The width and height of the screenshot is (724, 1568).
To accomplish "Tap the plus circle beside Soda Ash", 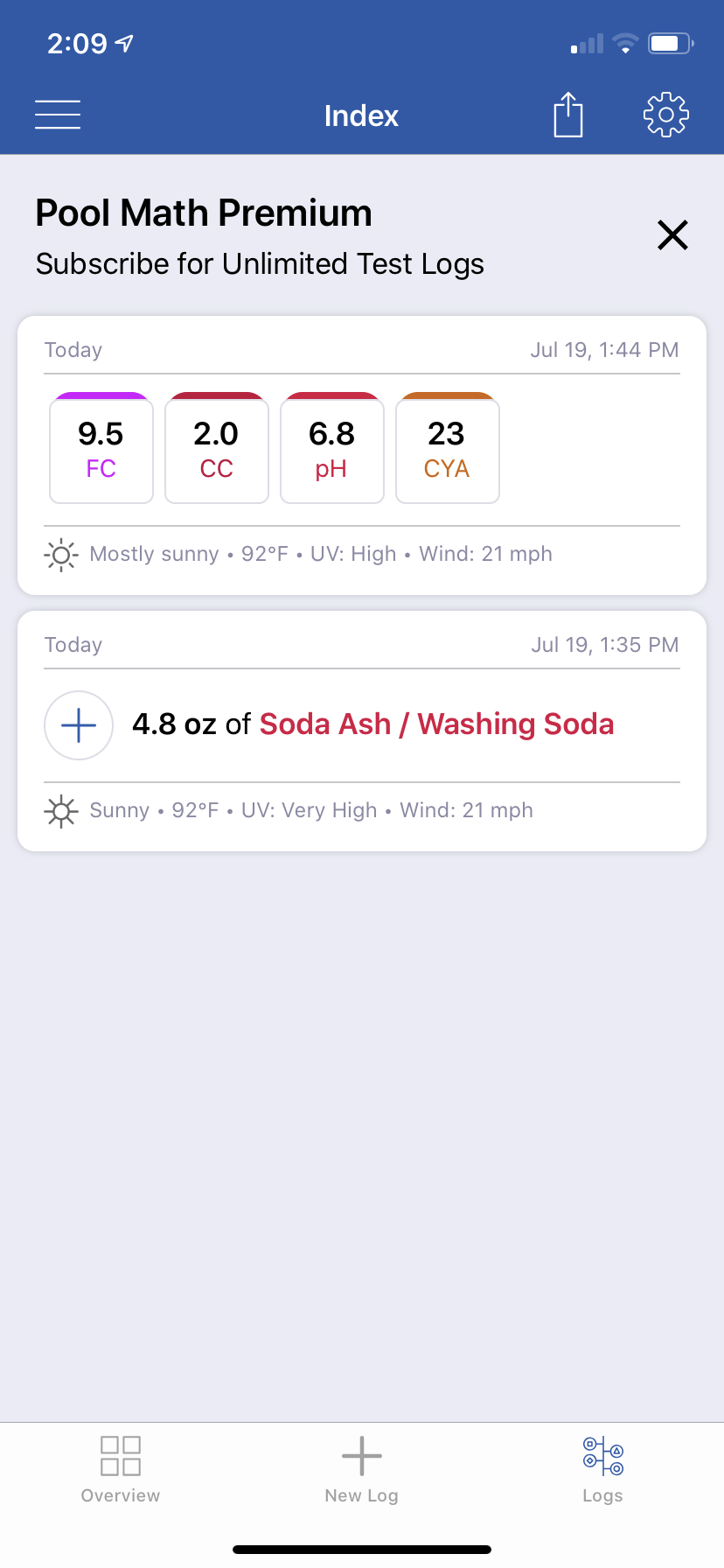I will [x=79, y=725].
